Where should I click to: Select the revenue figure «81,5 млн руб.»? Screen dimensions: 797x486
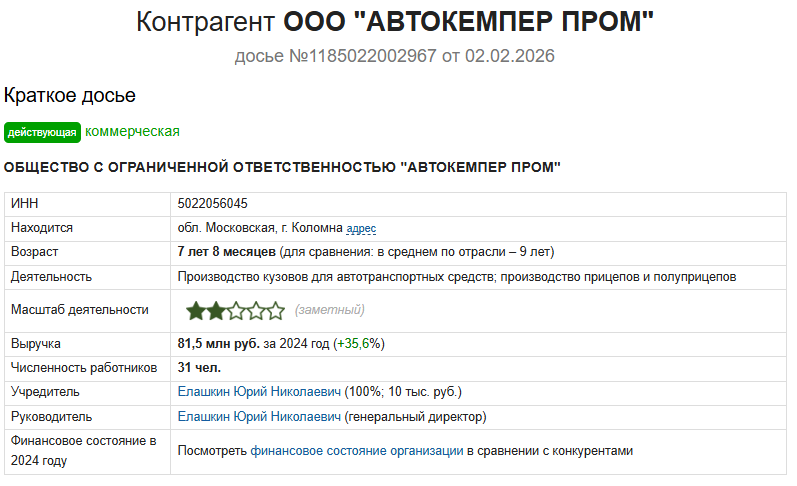point(219,343)
